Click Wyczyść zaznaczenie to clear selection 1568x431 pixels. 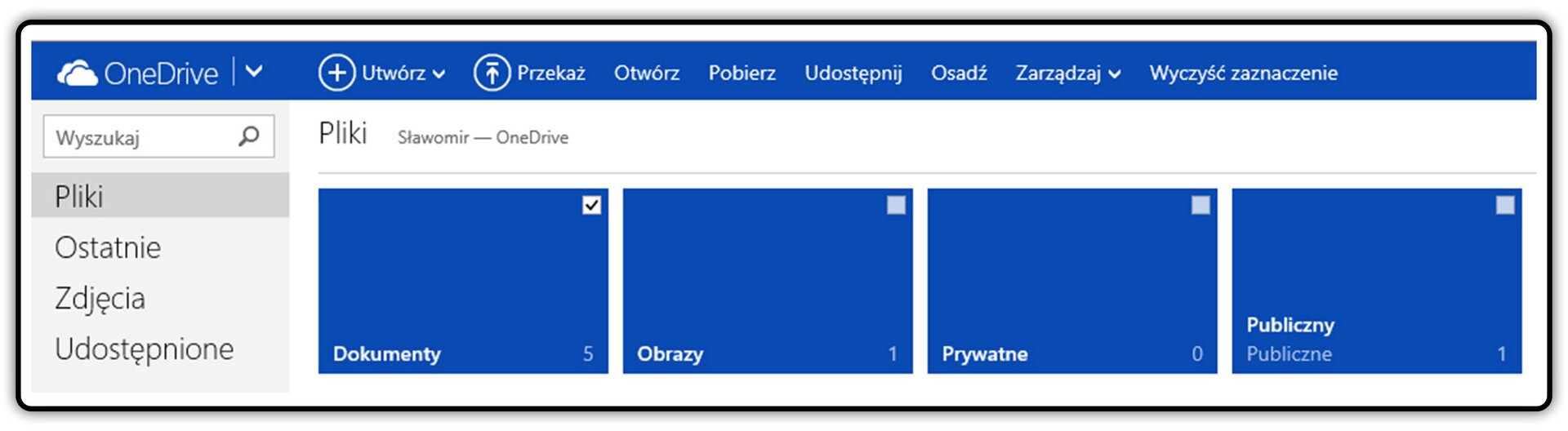[1244, 73]
